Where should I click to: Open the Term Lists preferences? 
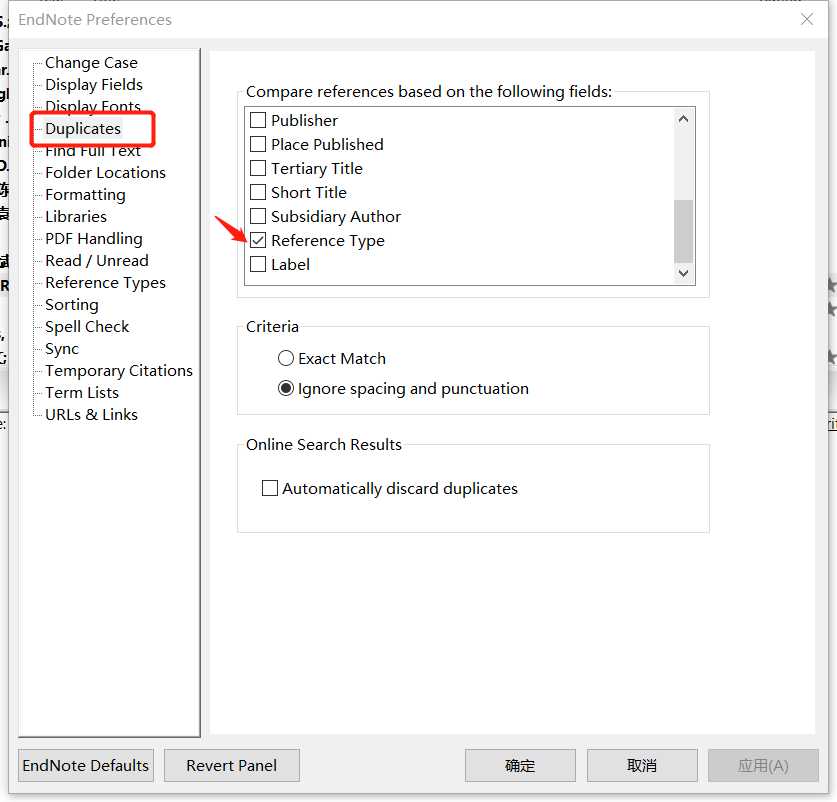[82, 393]
